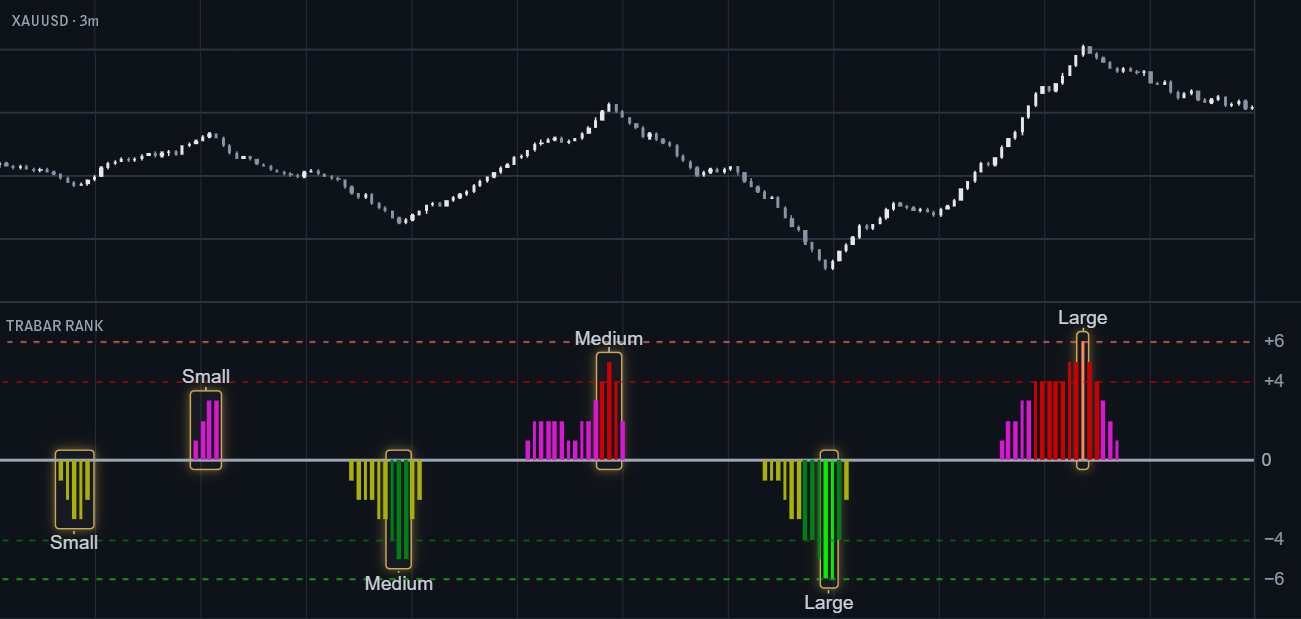
Task: Click the Medium label below green bars
Action: tap(399, 584)
